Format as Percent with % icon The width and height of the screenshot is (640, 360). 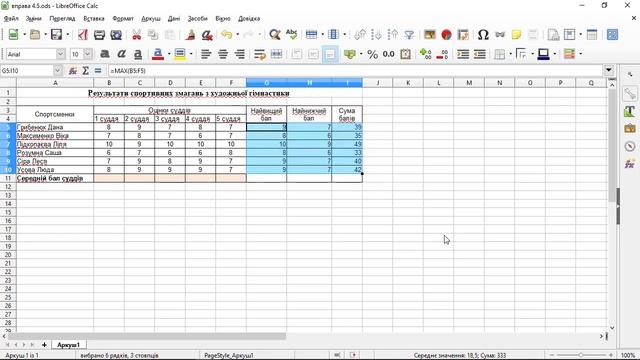pos(372,54)
